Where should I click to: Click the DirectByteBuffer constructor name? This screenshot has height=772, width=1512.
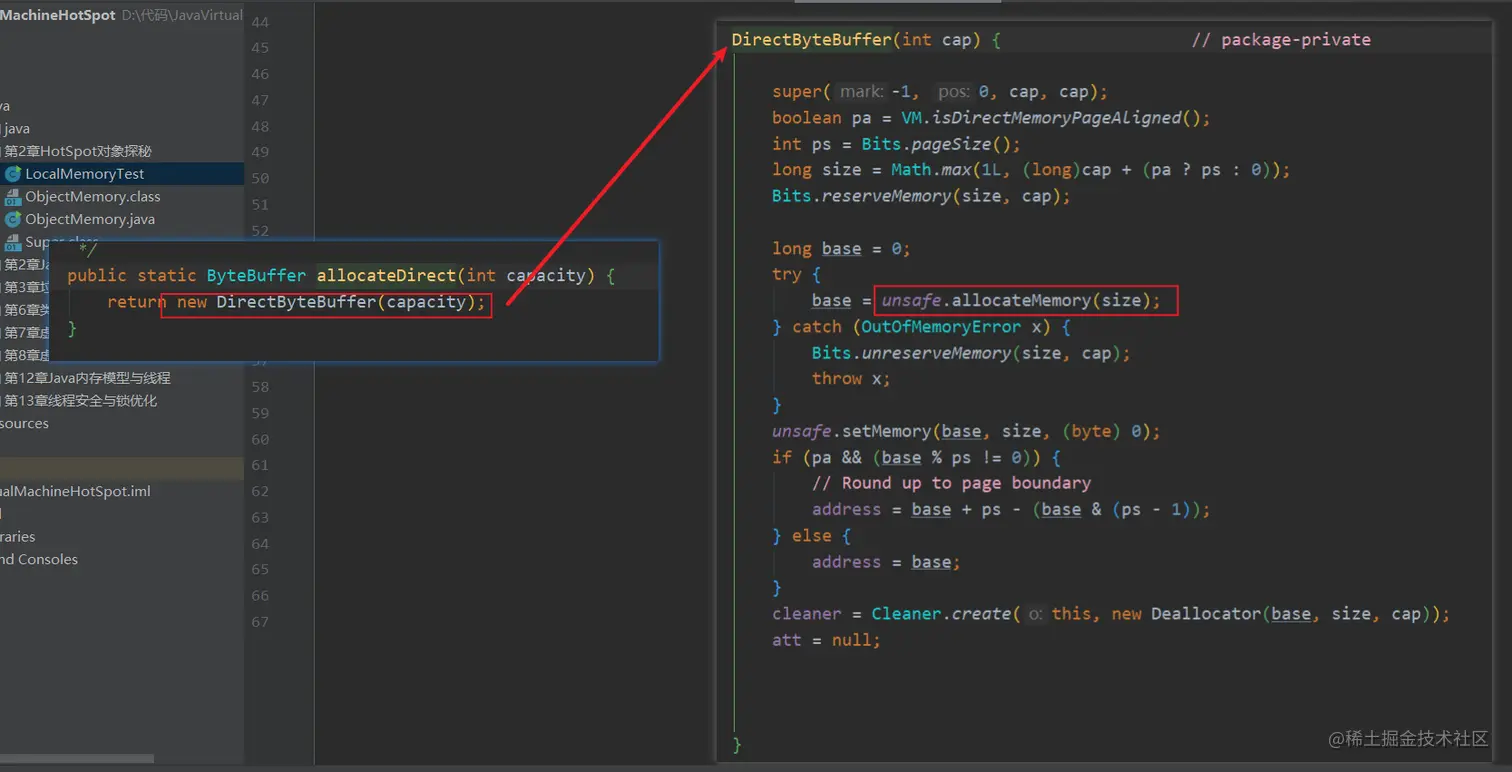[x=811, y=40]
